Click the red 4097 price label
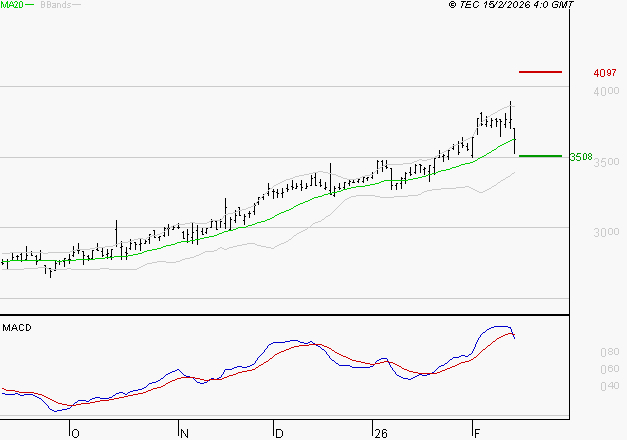The width and height of the screenshot is (627, 440). pyautogui.click(x=605, y=73)
